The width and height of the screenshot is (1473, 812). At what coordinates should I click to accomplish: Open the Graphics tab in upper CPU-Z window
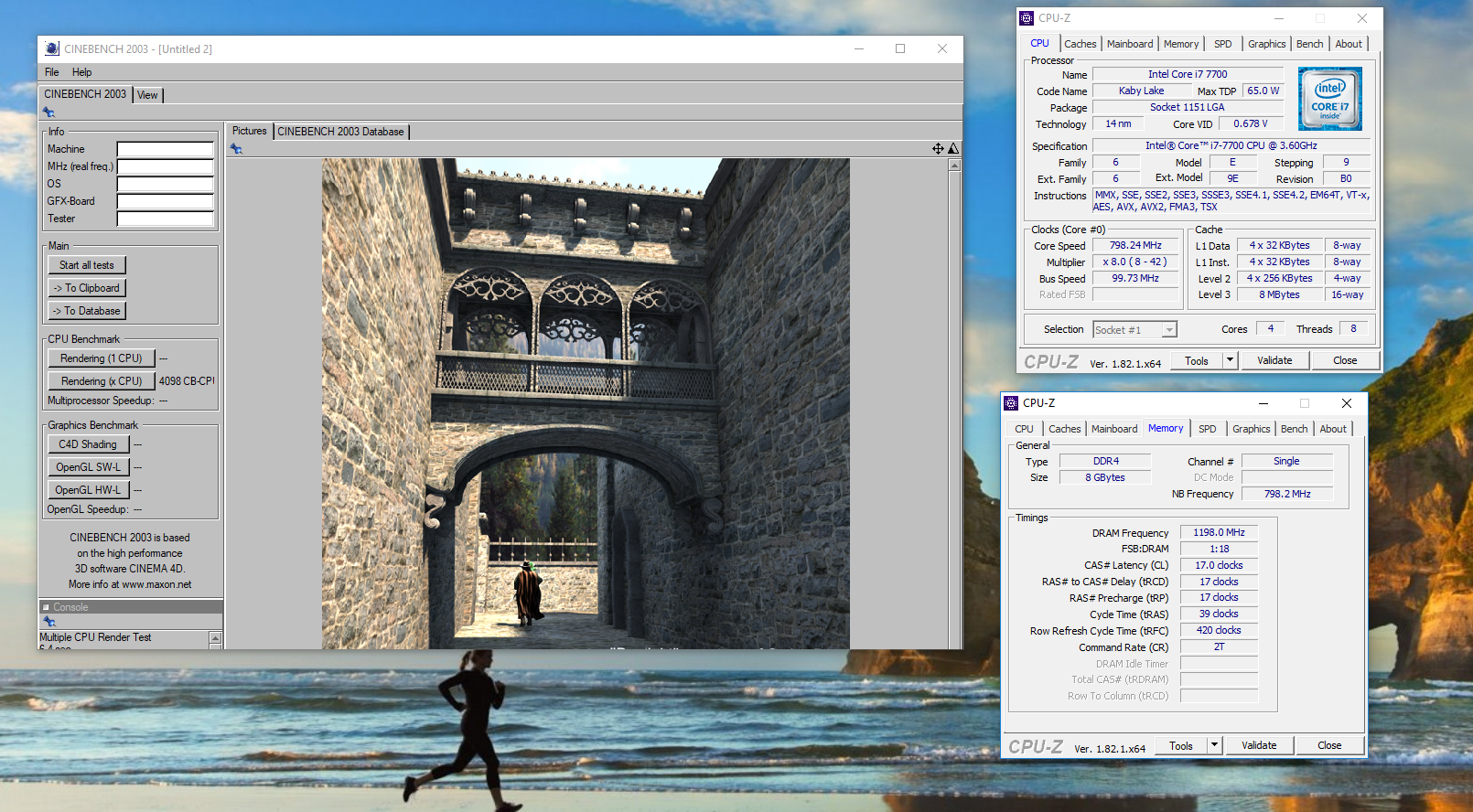coord(1266,44)
